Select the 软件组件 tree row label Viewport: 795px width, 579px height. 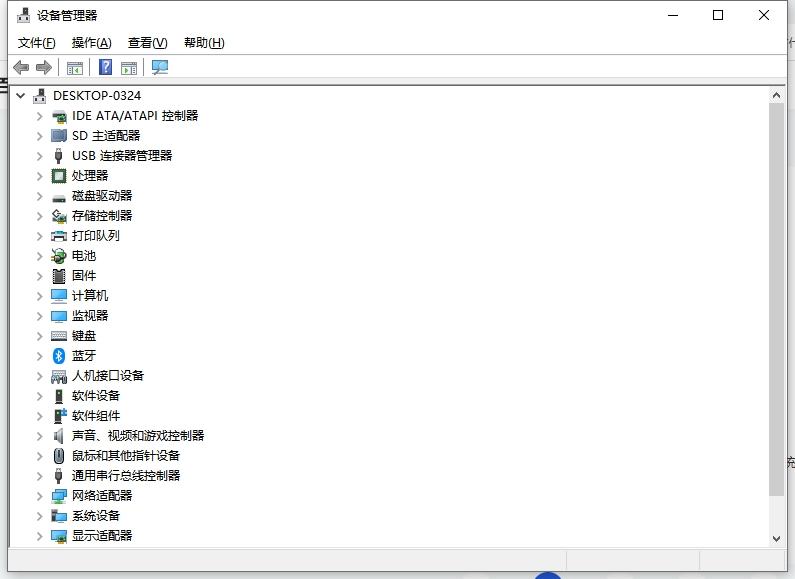(x=96, y=416)
